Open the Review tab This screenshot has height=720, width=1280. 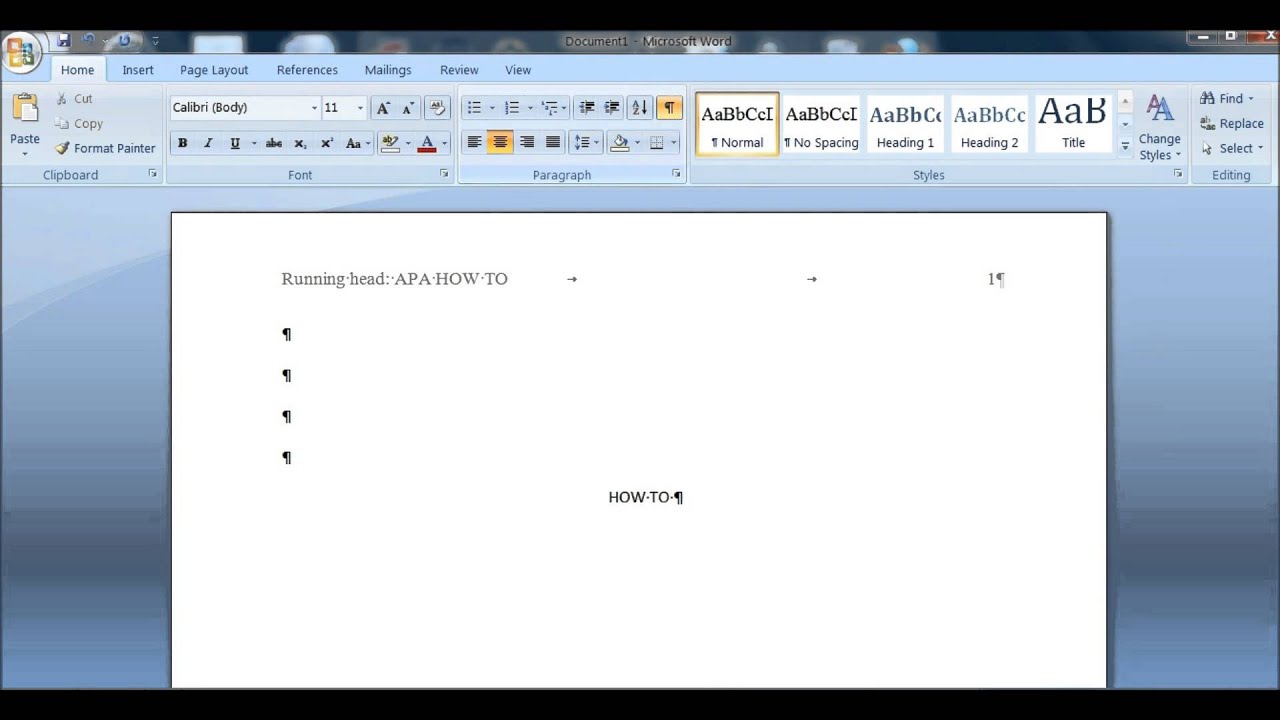[x=459, y=70]
